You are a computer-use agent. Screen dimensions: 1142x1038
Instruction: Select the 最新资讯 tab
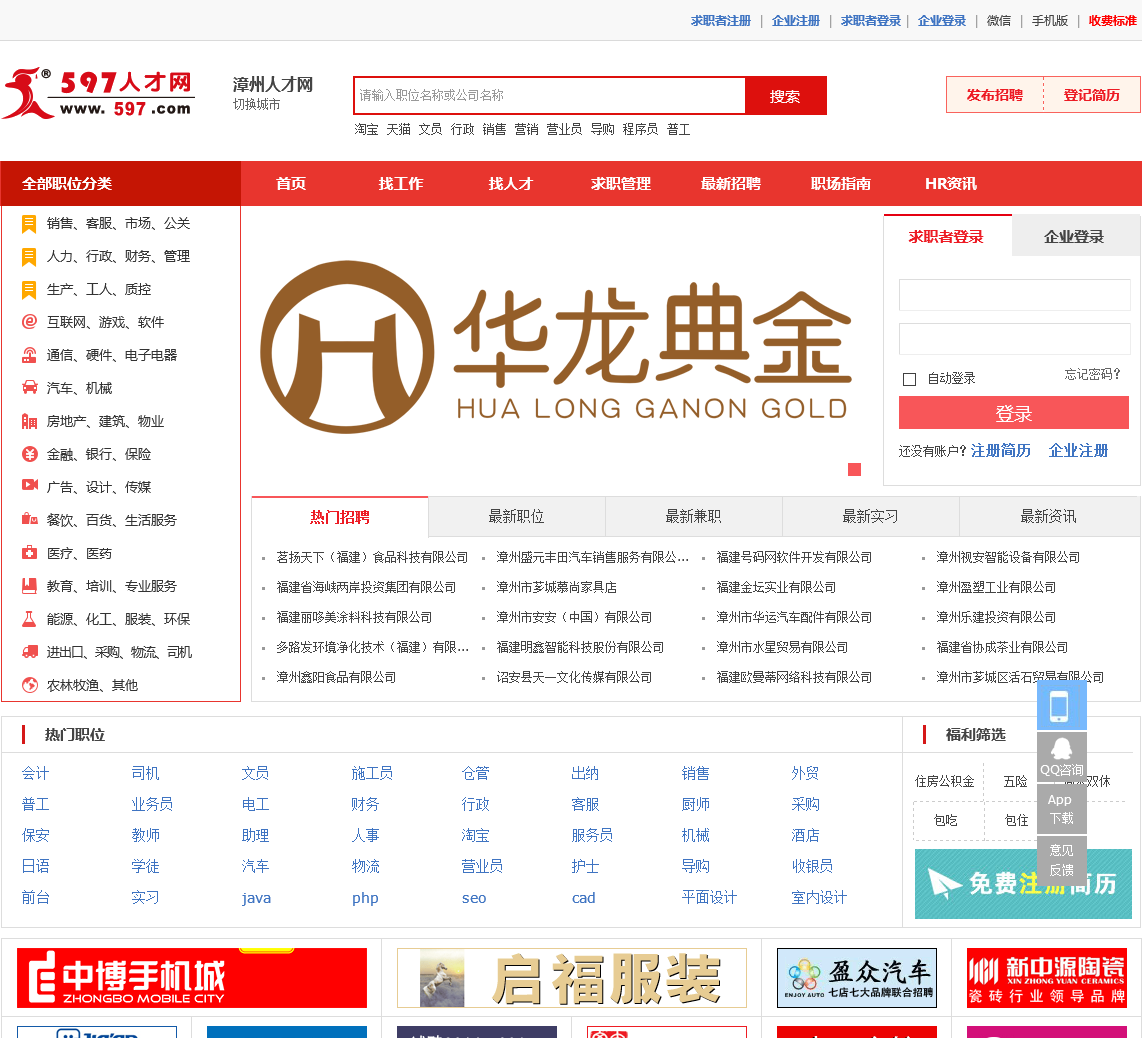tap(1049, 516)
